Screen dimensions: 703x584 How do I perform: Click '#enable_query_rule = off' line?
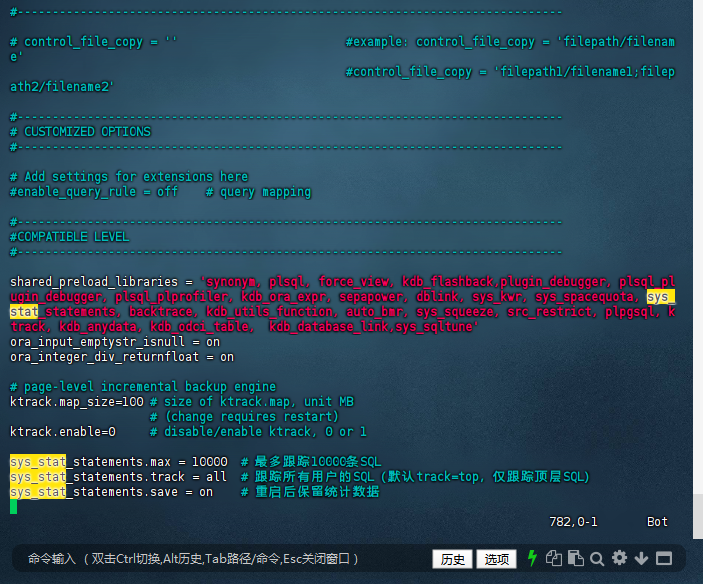pyautogui.click(x=94, y=192)
